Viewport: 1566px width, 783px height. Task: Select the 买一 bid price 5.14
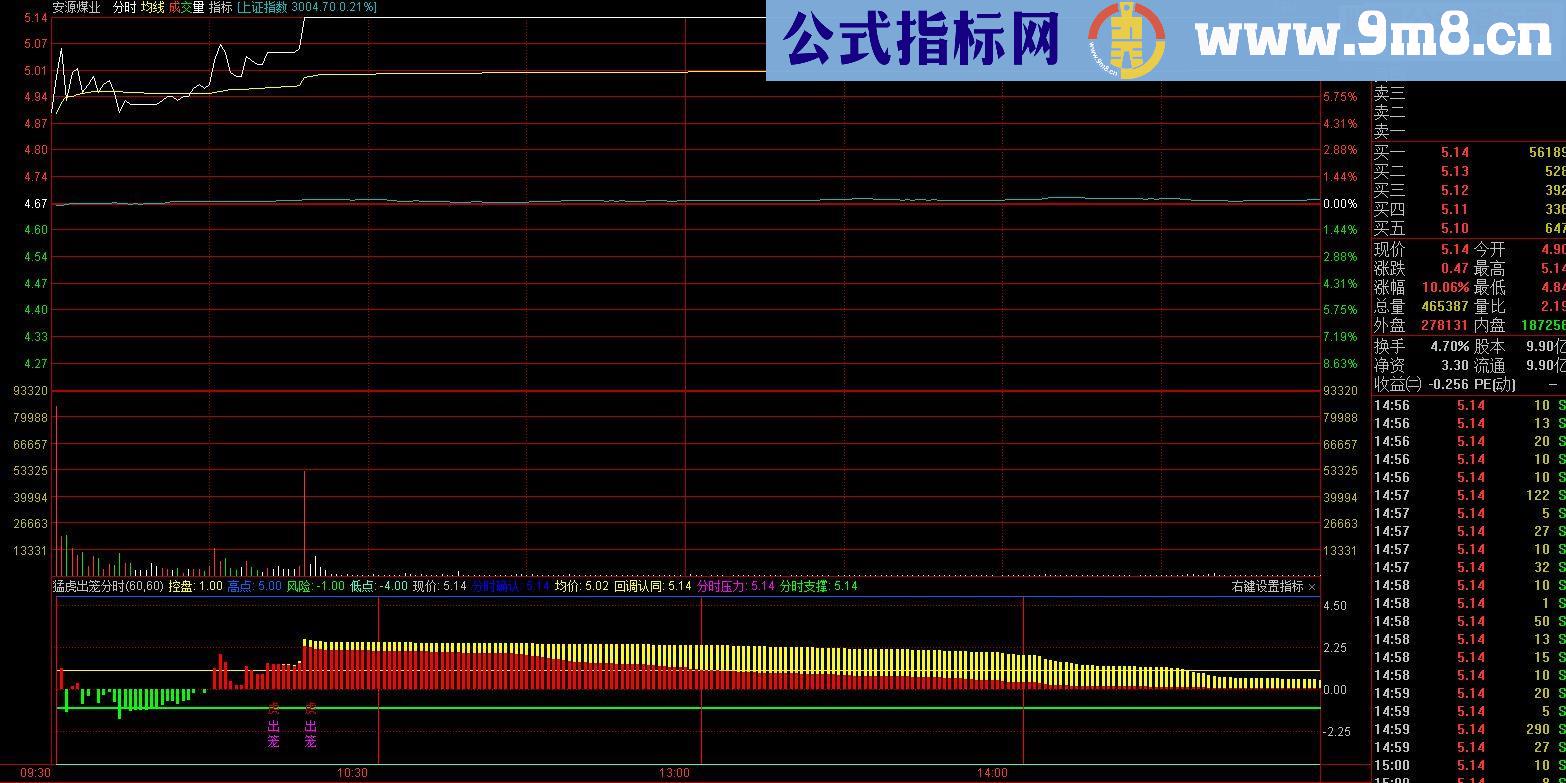click(1456, 150)
